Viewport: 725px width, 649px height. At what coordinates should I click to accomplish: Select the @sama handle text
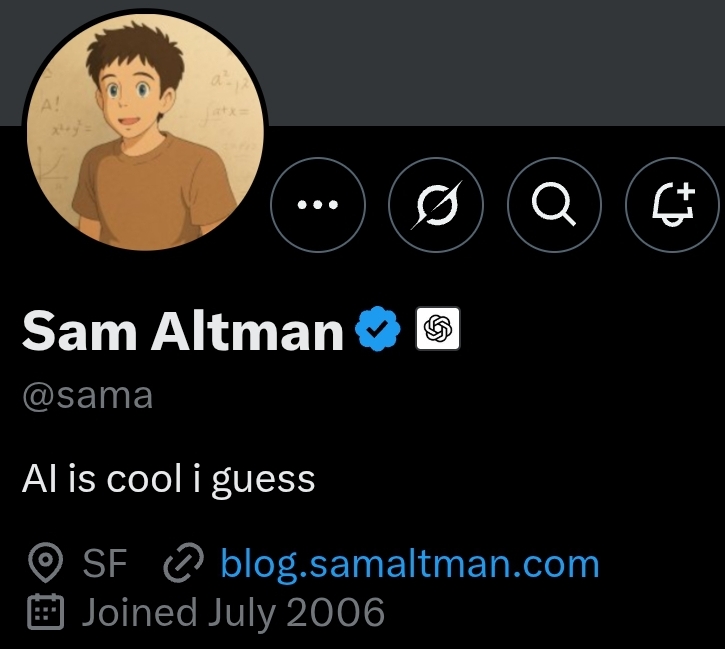point(88,395)
